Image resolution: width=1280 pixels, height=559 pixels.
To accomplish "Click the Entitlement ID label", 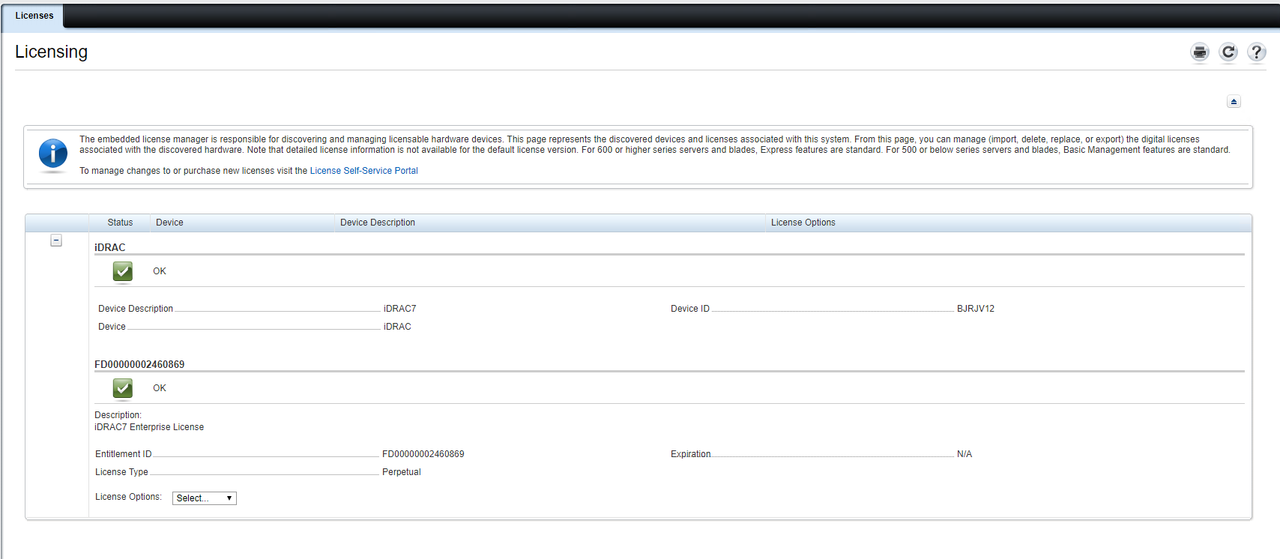I will [124, 454].
